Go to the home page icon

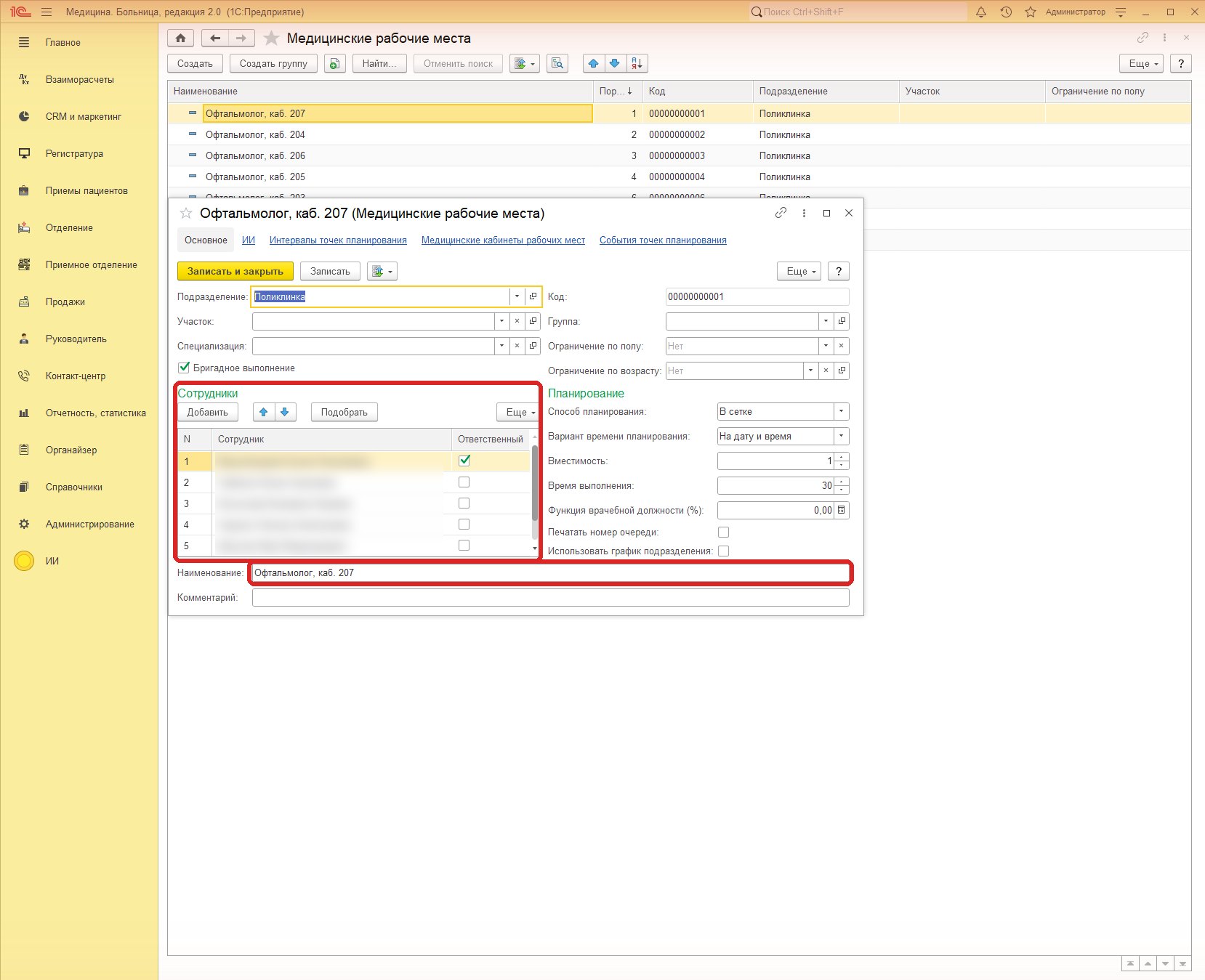[180, 39]
